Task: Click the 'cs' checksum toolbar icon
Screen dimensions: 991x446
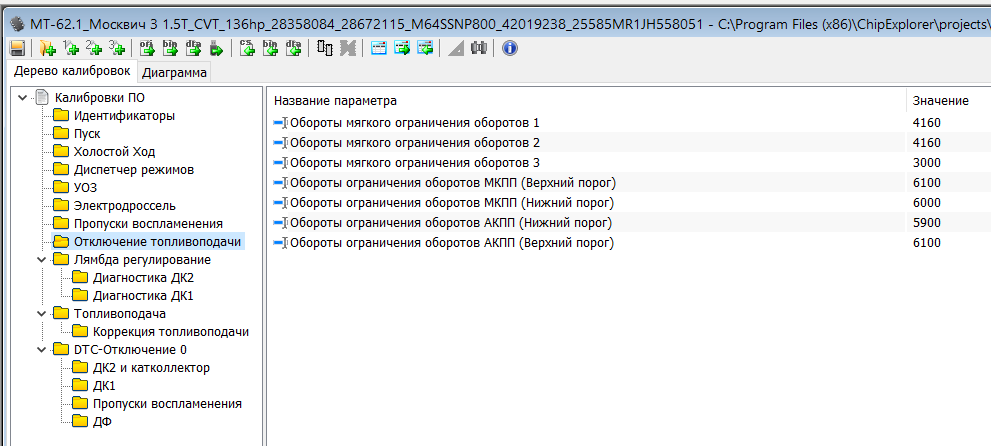Action: coord(247,47)
